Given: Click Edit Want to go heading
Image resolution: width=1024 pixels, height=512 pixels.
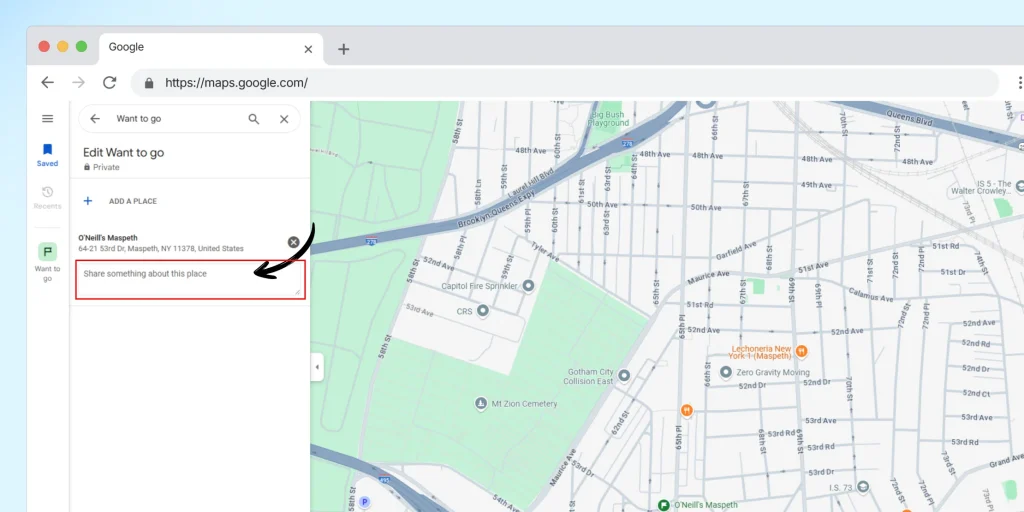Looking at the screenshot, I should [123, 153].
